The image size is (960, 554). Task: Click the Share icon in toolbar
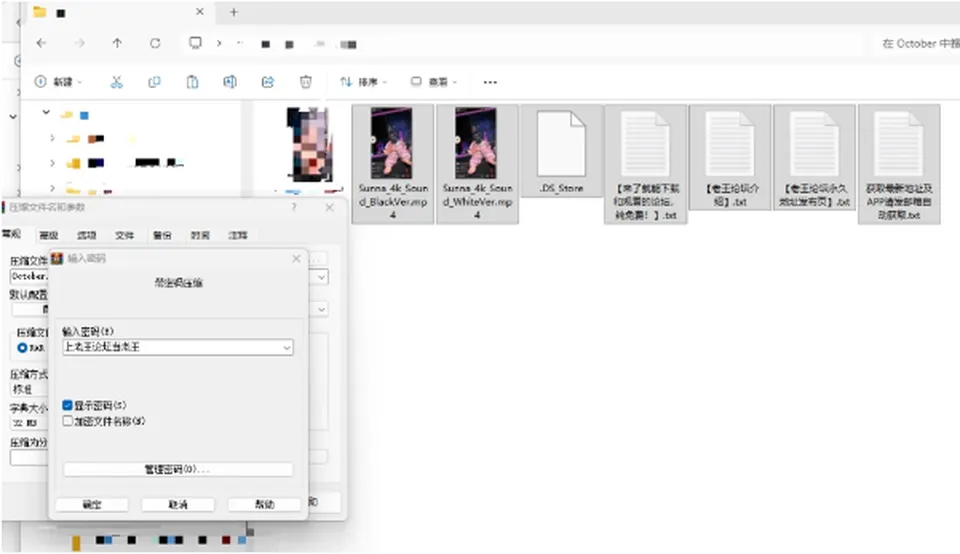pos(268,81)
